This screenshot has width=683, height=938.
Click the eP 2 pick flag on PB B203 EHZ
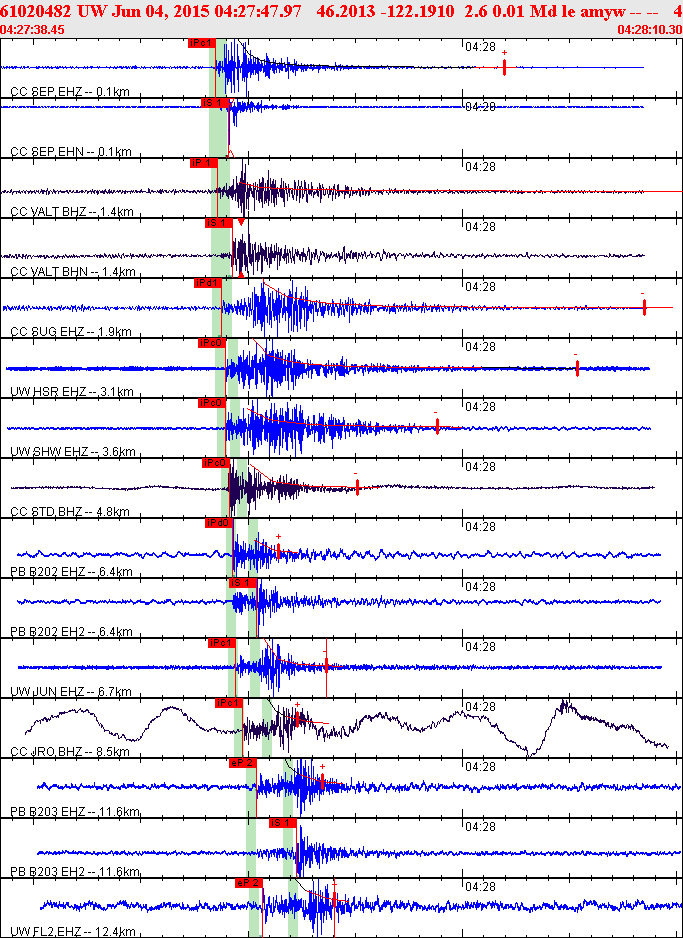pos(242,763)
